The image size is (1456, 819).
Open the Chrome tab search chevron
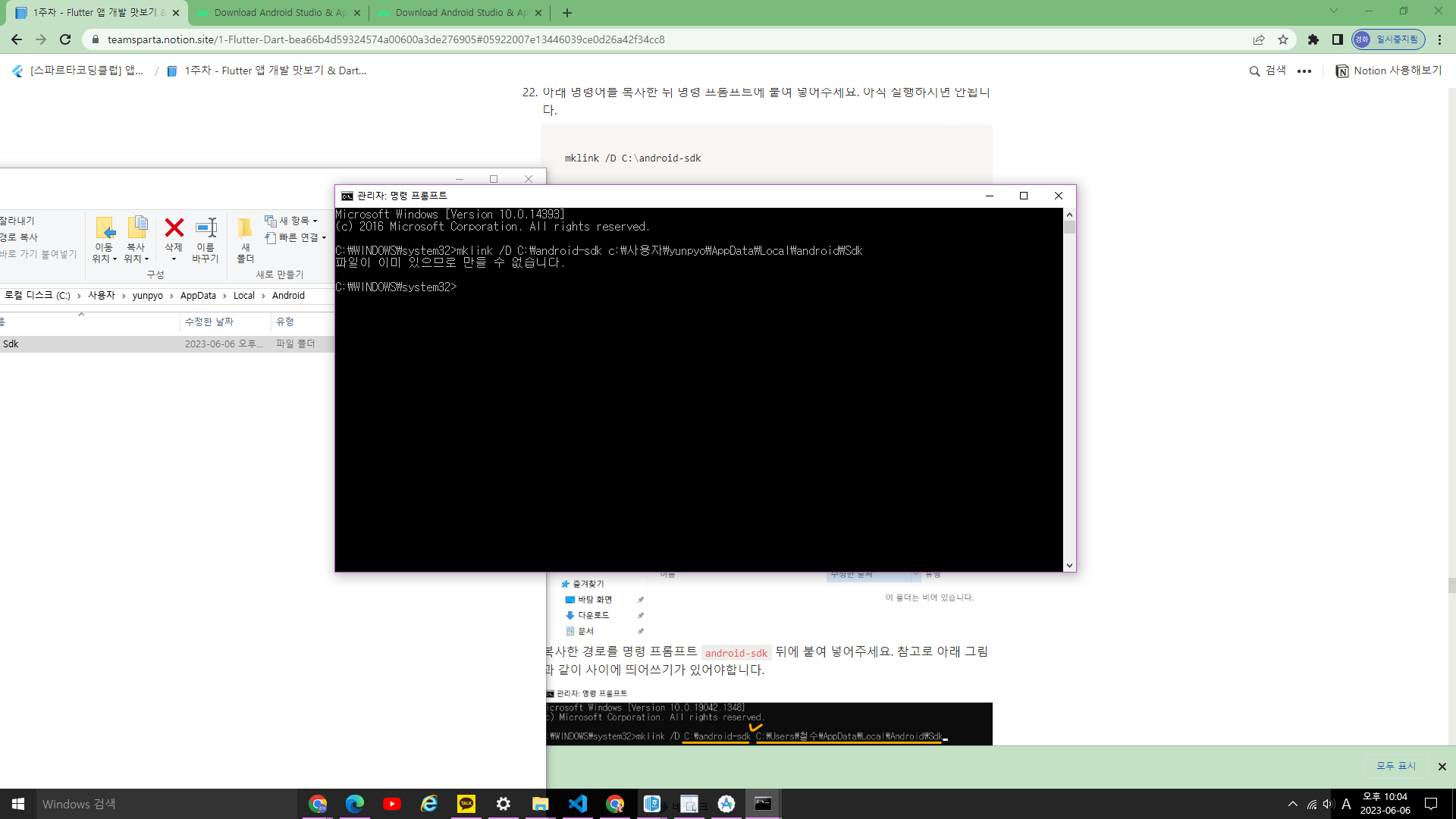point(1334,11)
